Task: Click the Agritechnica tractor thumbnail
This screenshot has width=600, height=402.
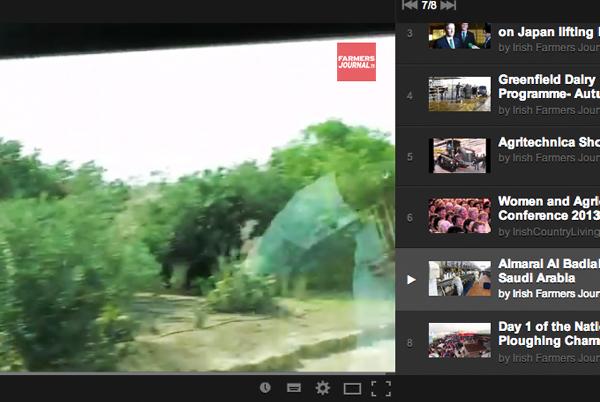Action: [459, 155]
